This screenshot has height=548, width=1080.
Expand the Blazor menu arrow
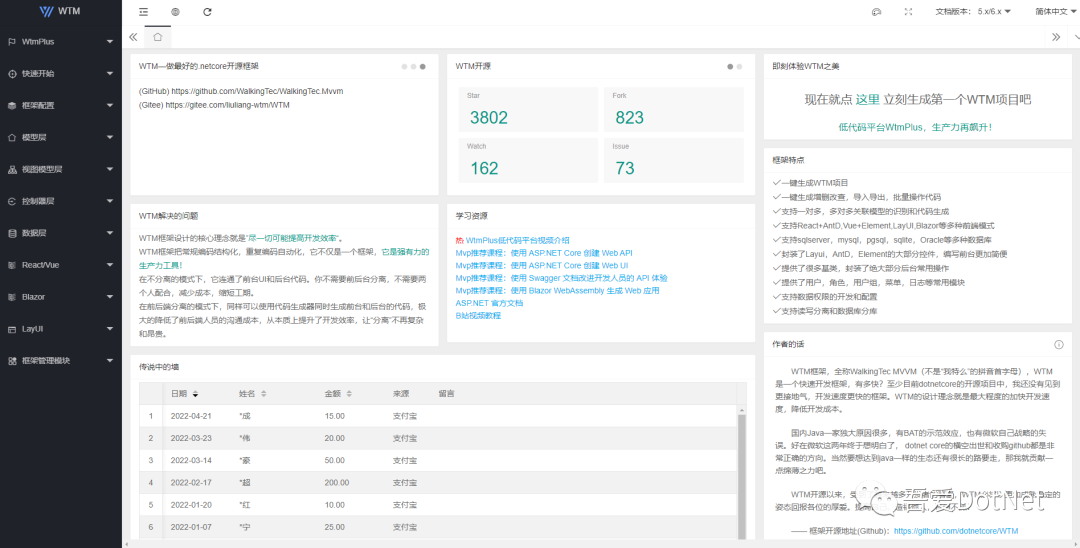(x=110, y=297)
